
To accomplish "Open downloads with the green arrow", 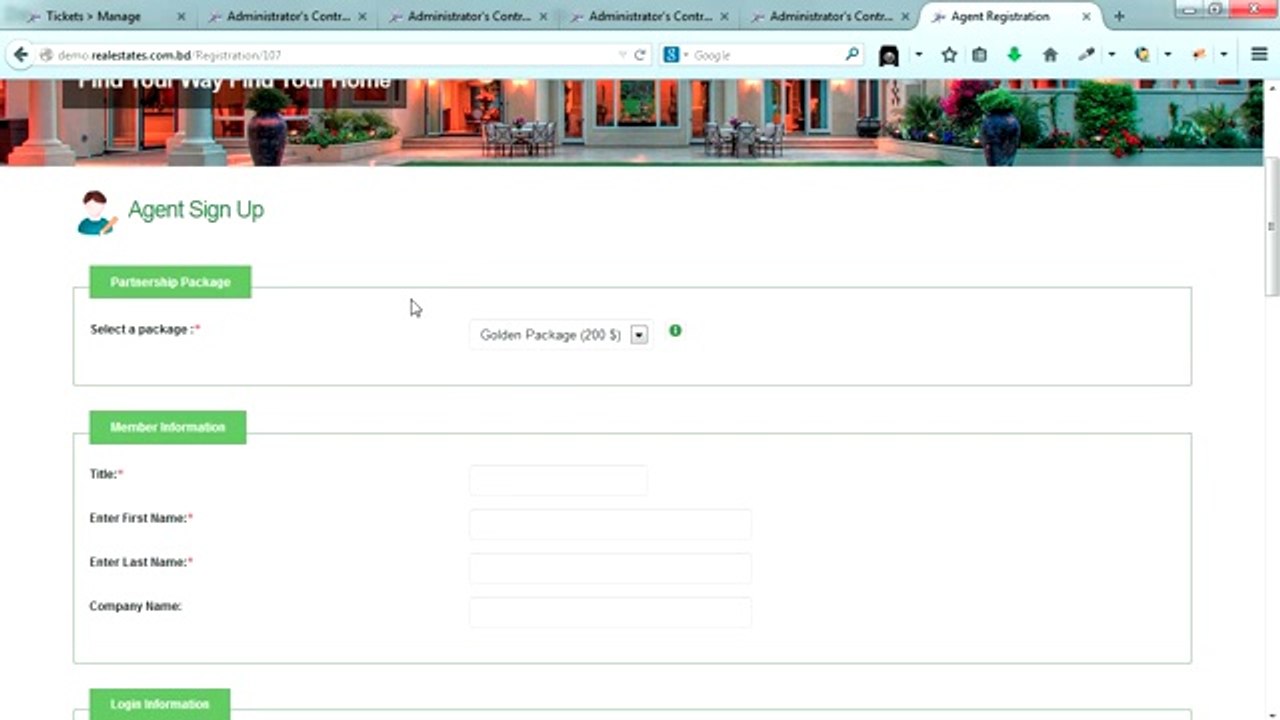I will (x=1014, y=55).
